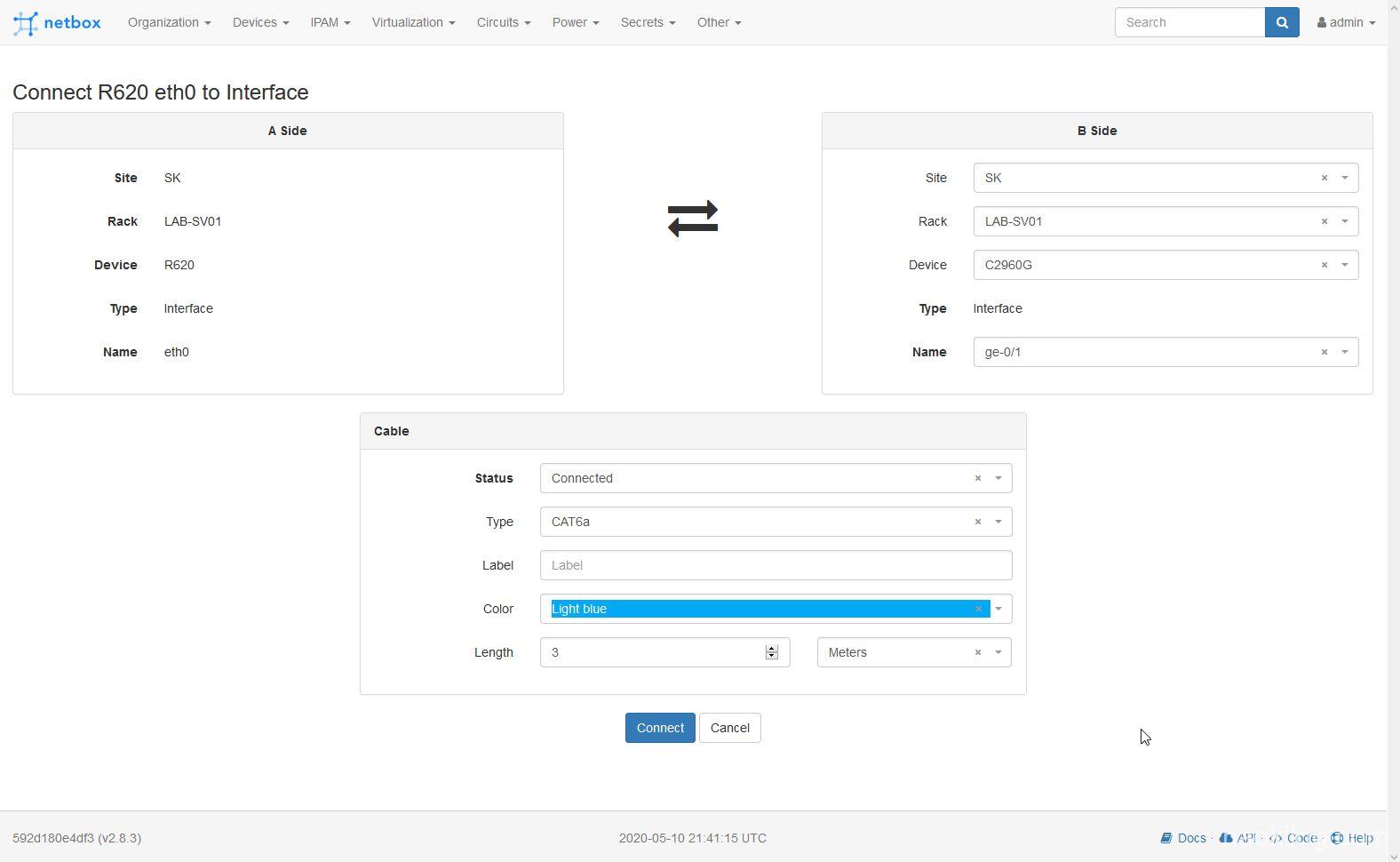Open the B Side Rack dropdown
The width and height of the screenshot is (1400, 862).
(1345, 221)
